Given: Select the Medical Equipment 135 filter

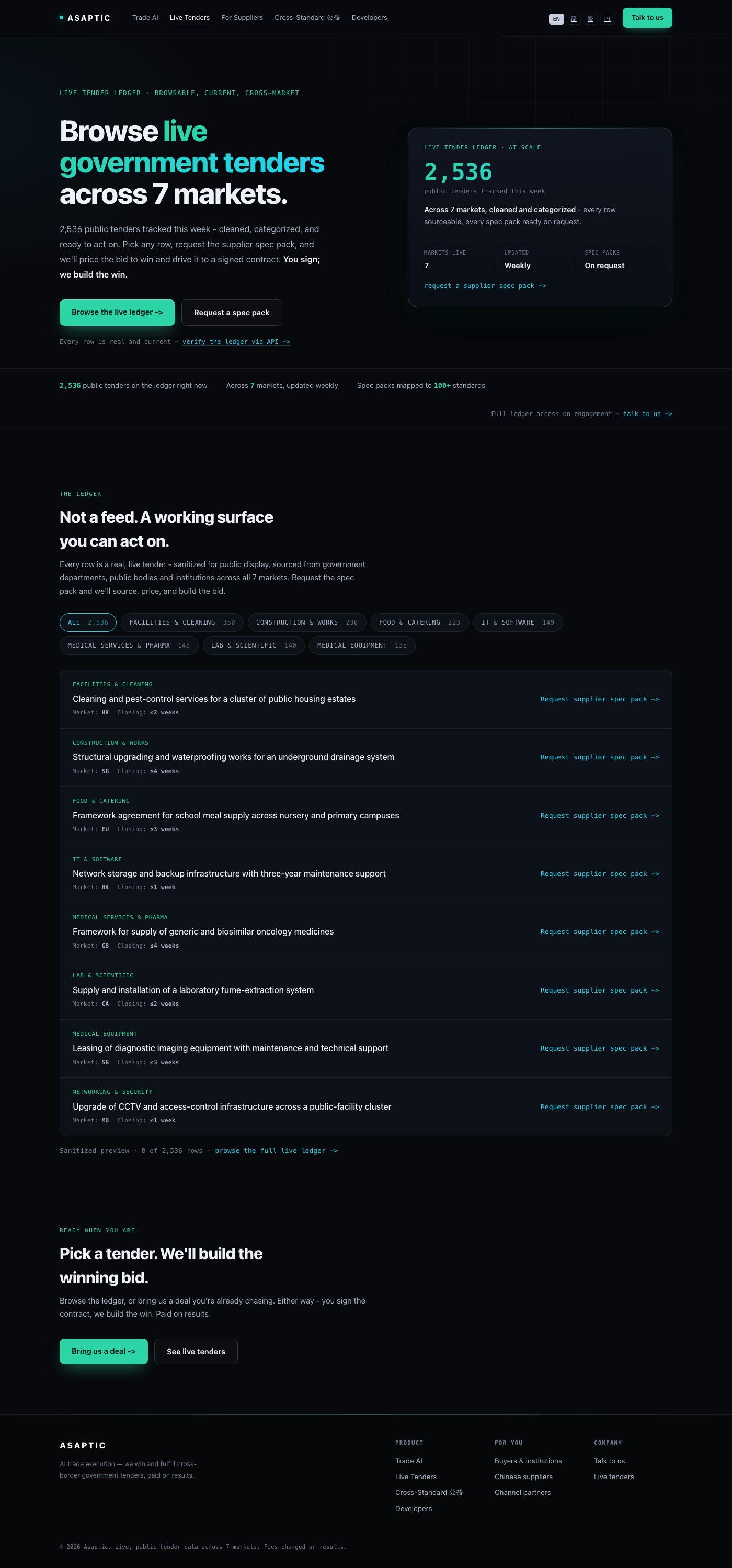Looking at the screenshot, I should coord(362,645).
